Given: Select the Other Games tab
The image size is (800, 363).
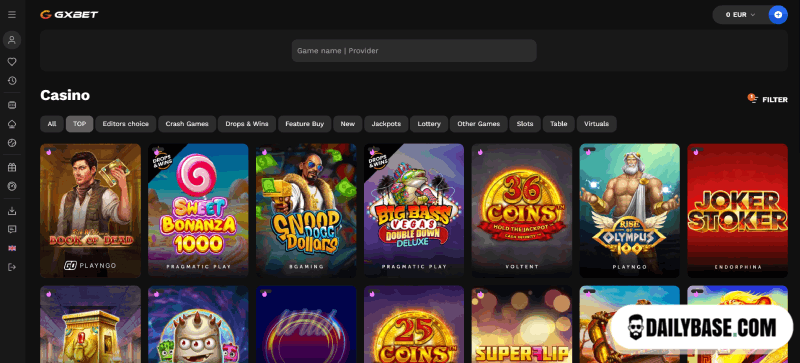Looking at the screenshot, I should coord(479,124).
